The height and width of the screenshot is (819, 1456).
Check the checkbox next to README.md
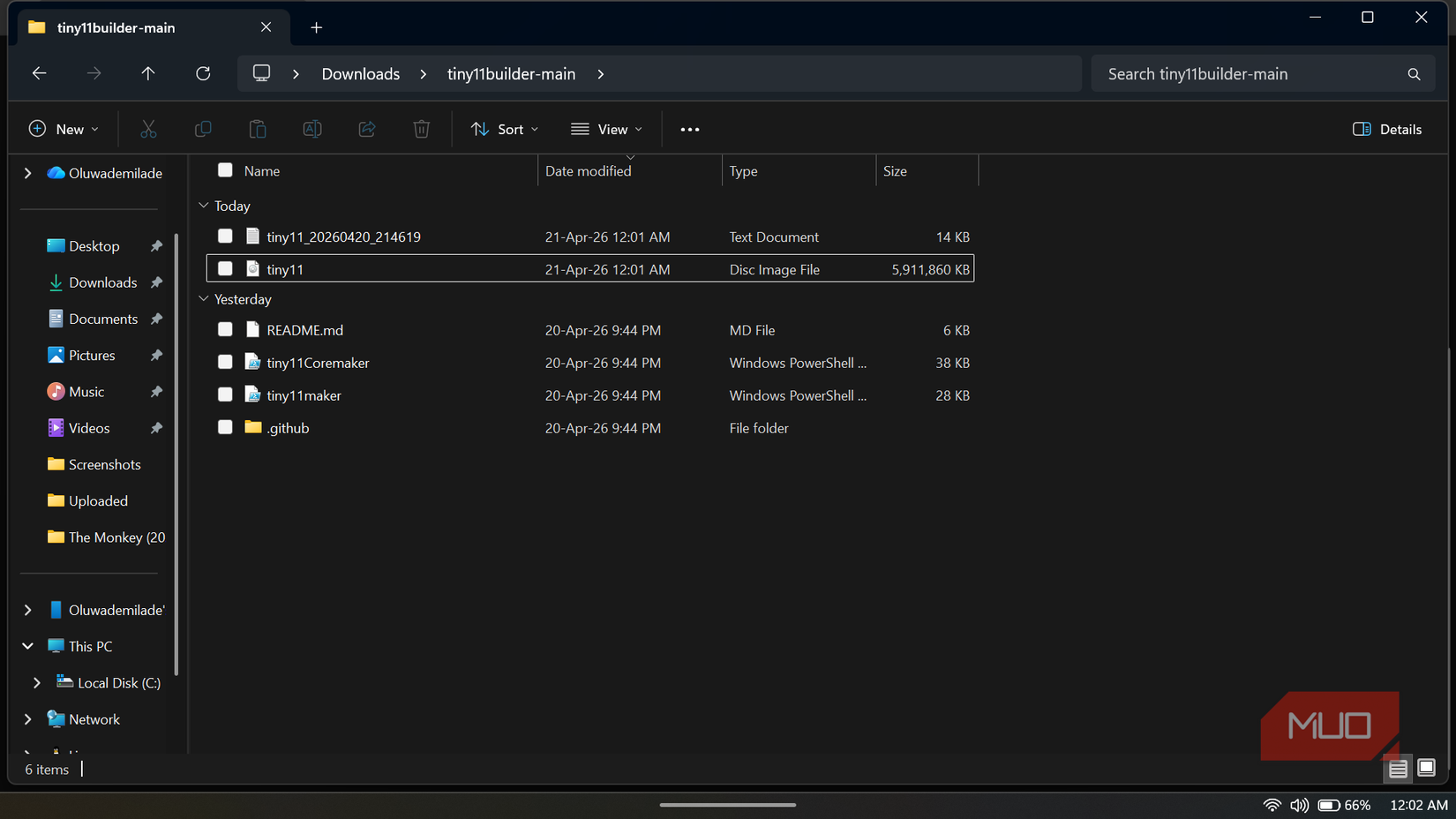point(225,329)
